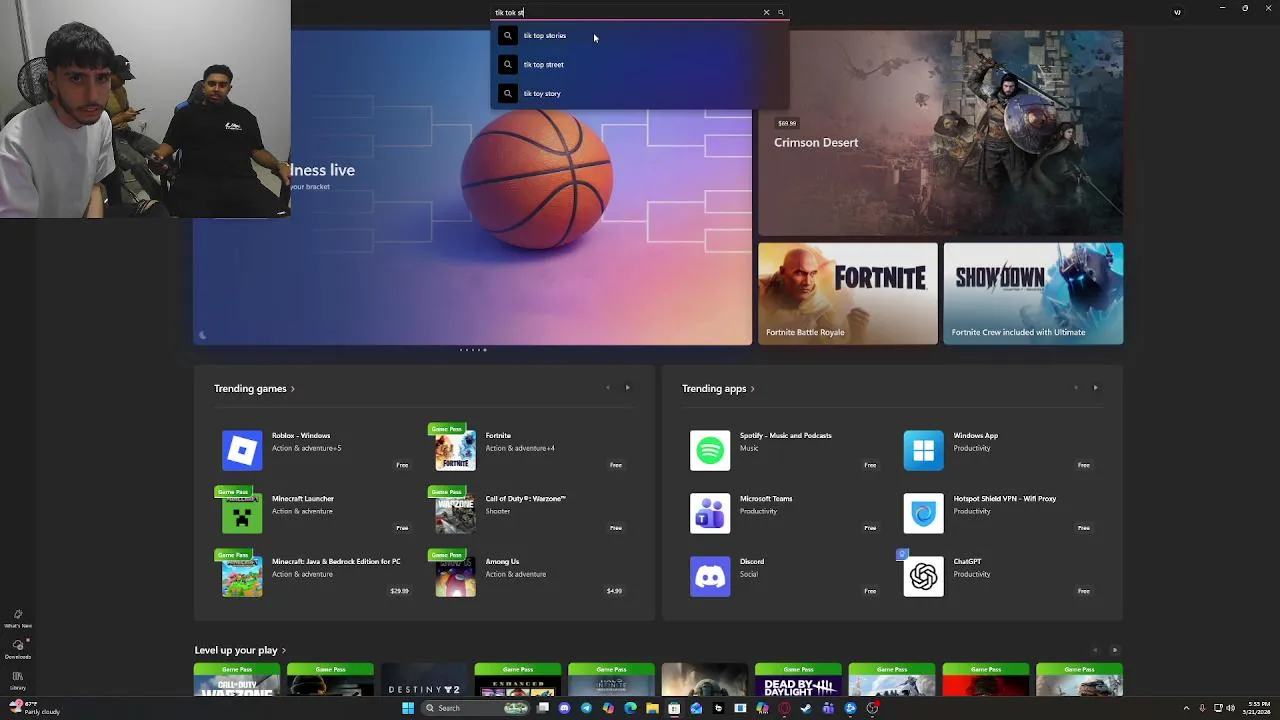Open Discord from the taskbar
Viewport: 1280px width, 720px height.
point(564,708)
